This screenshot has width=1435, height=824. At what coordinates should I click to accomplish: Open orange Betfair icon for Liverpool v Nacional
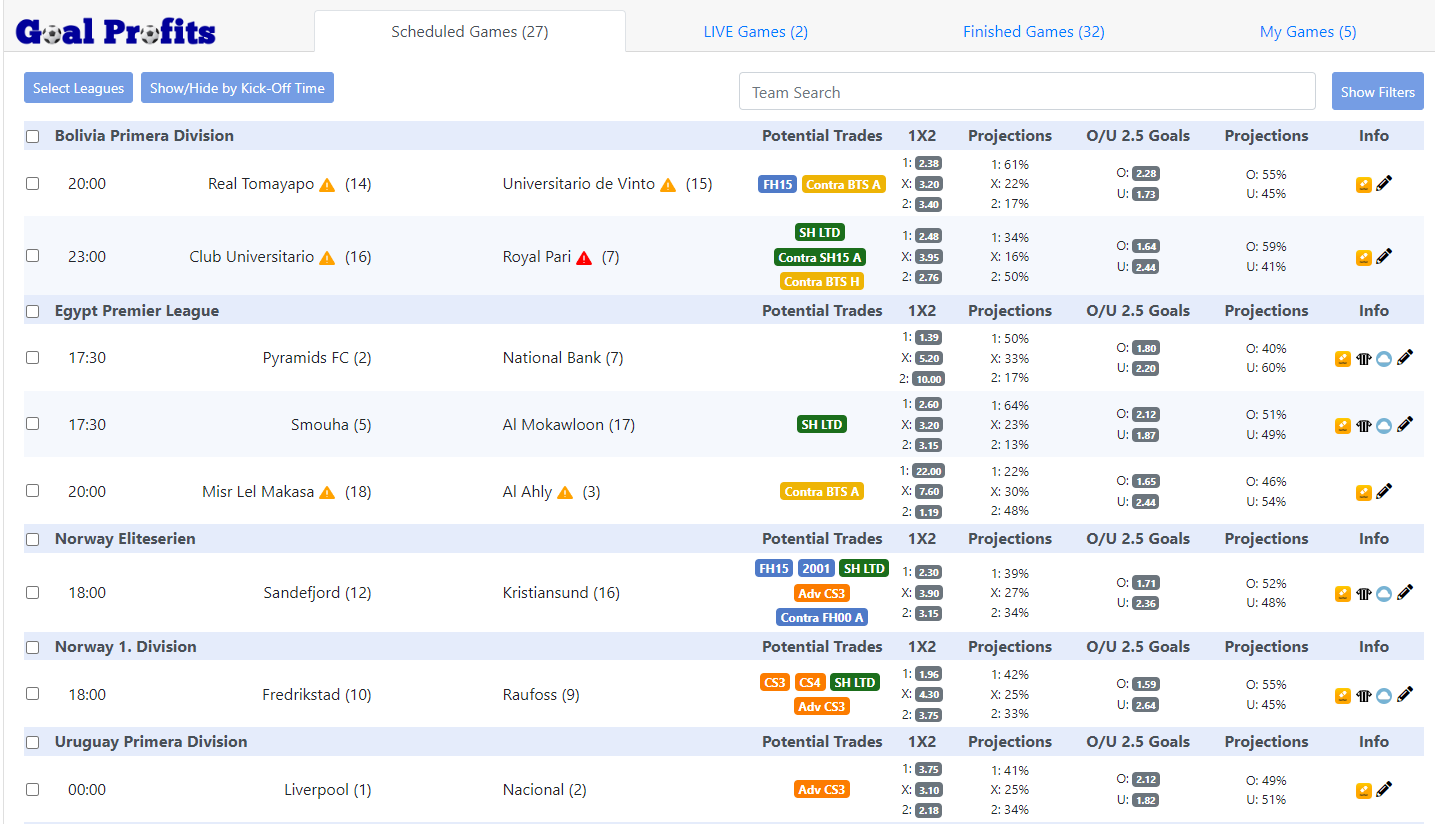(x=1363, y=790)
